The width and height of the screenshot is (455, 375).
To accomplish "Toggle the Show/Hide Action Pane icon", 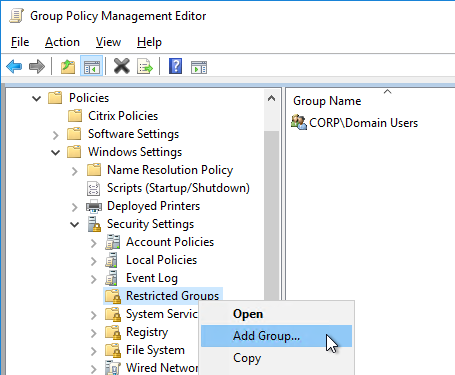I will tap(199, 67).
